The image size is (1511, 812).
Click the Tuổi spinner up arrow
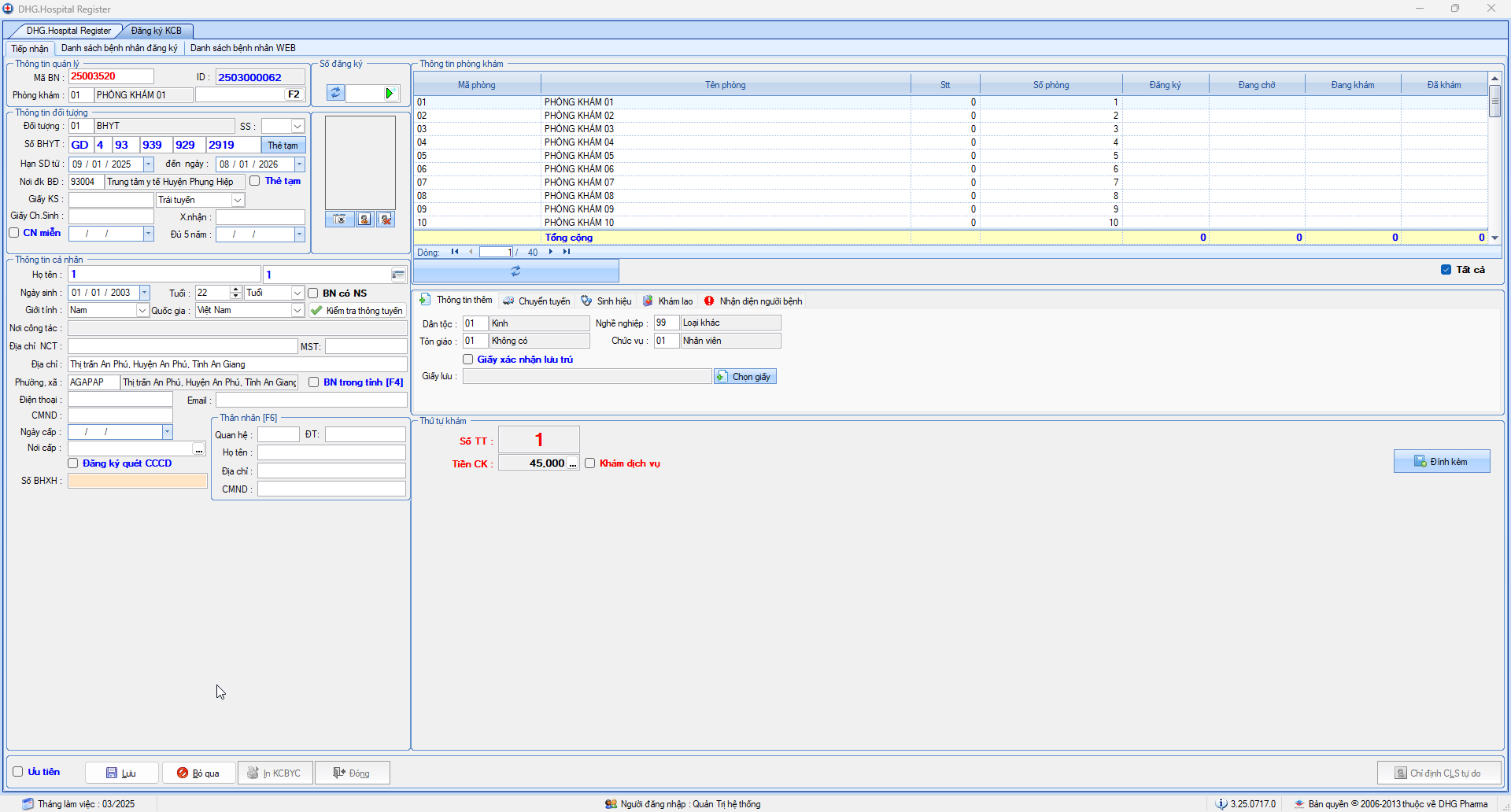[236, 290]
